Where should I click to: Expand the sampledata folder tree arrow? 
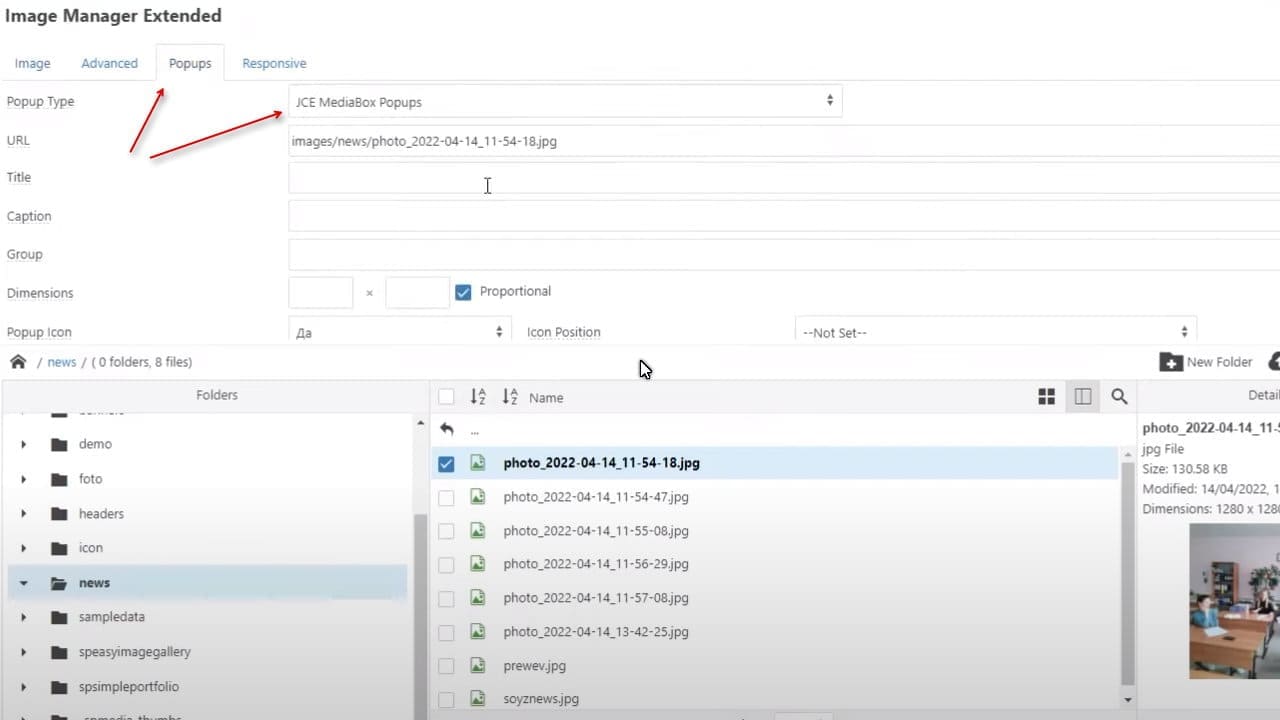(24, 617)
